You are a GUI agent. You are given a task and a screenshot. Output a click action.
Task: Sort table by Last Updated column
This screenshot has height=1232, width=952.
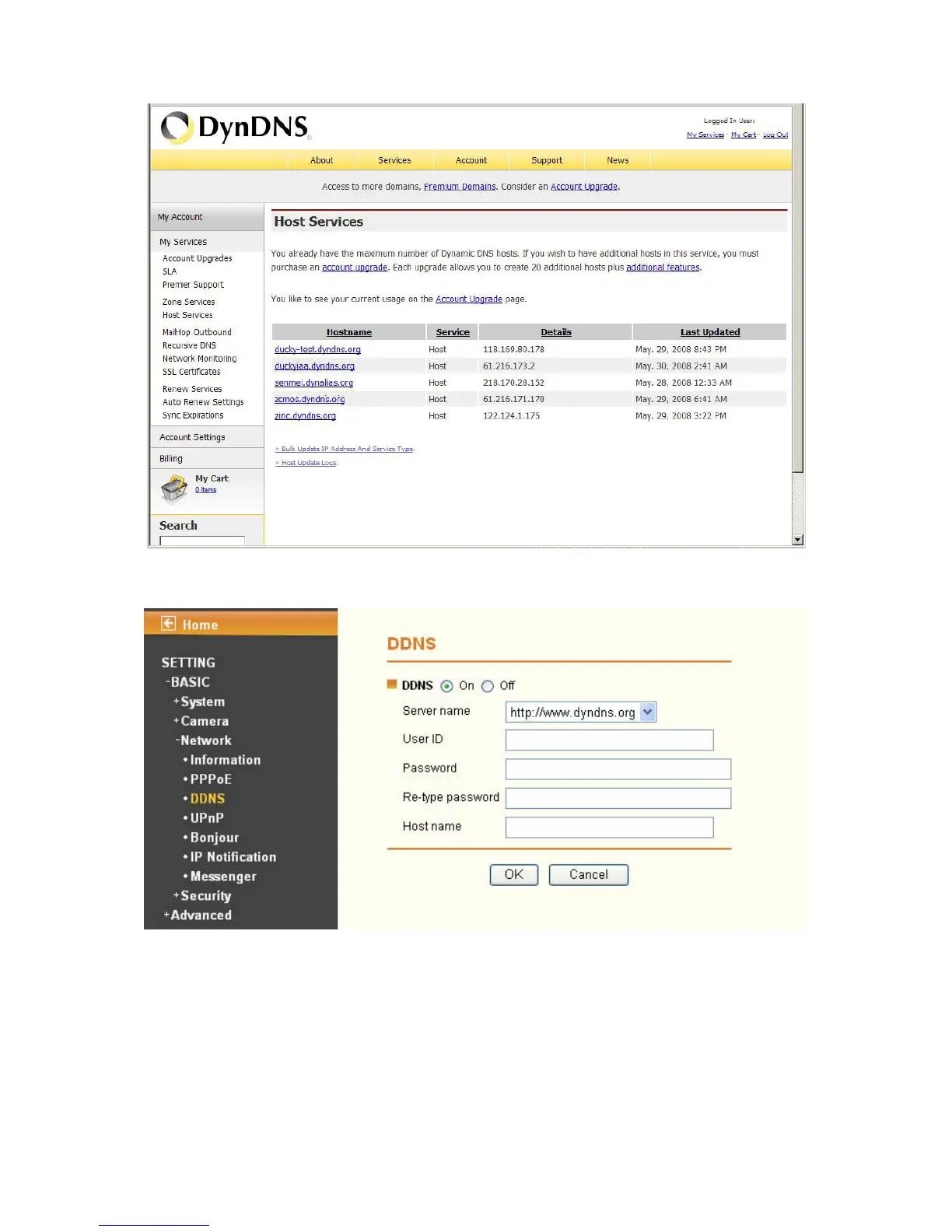[710, 332]
